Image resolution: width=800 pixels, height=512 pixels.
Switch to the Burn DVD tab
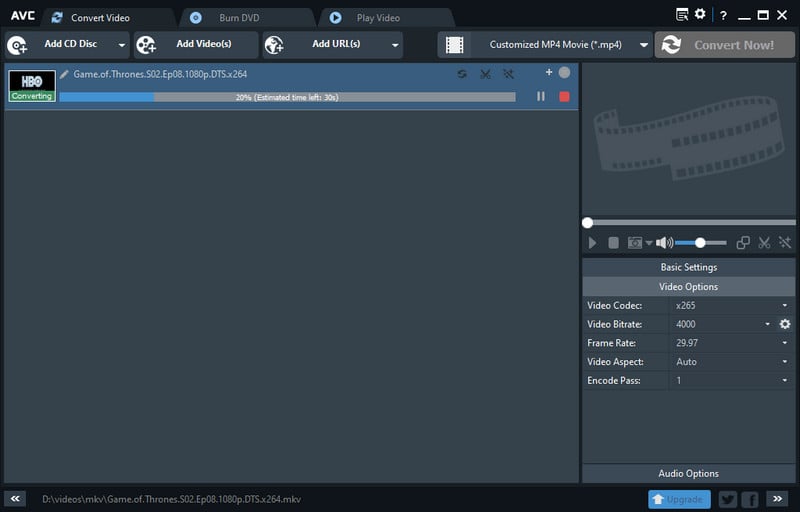239,18
